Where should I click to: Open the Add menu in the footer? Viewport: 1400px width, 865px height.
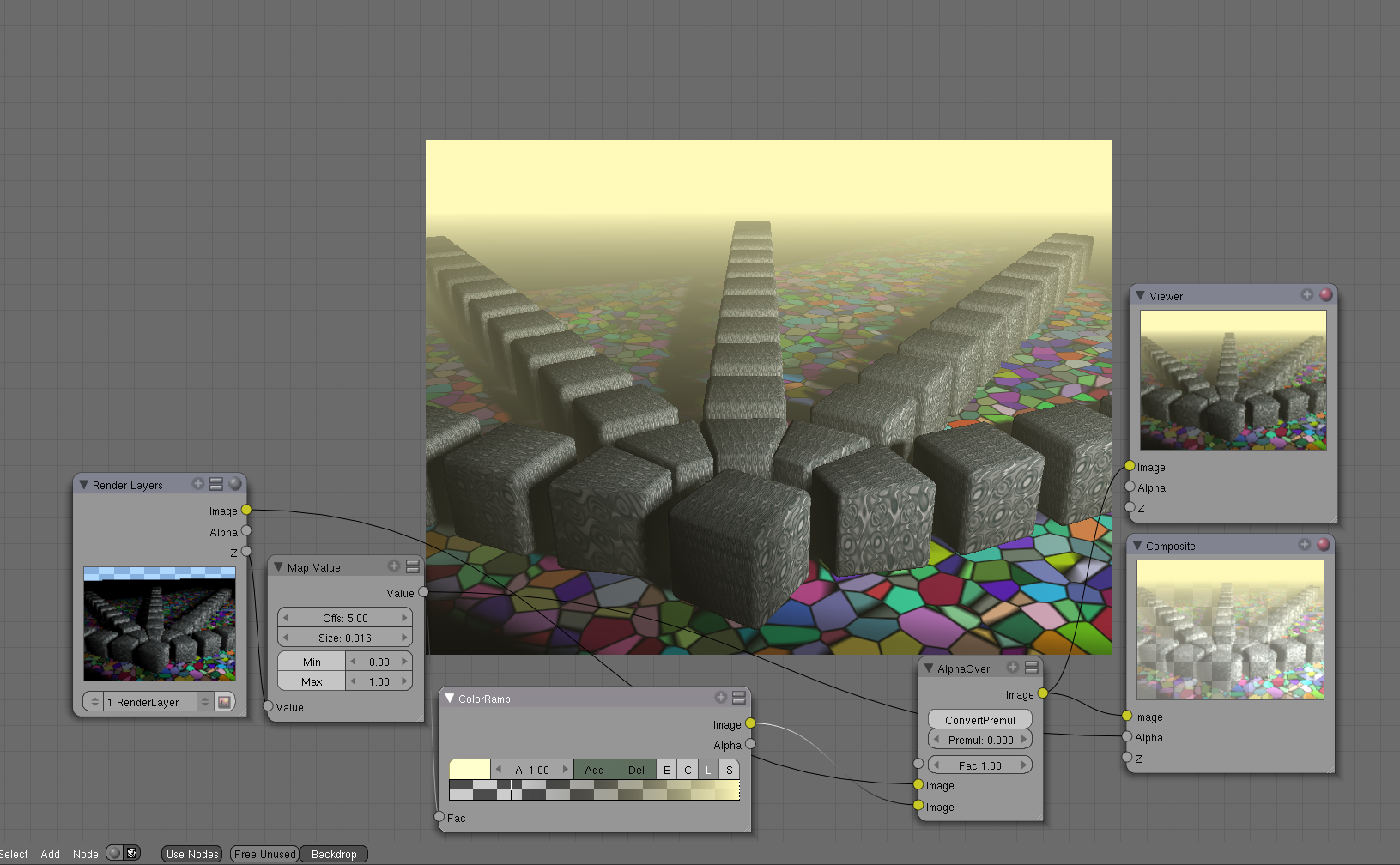pyautogui.click(x=51, y=854)
